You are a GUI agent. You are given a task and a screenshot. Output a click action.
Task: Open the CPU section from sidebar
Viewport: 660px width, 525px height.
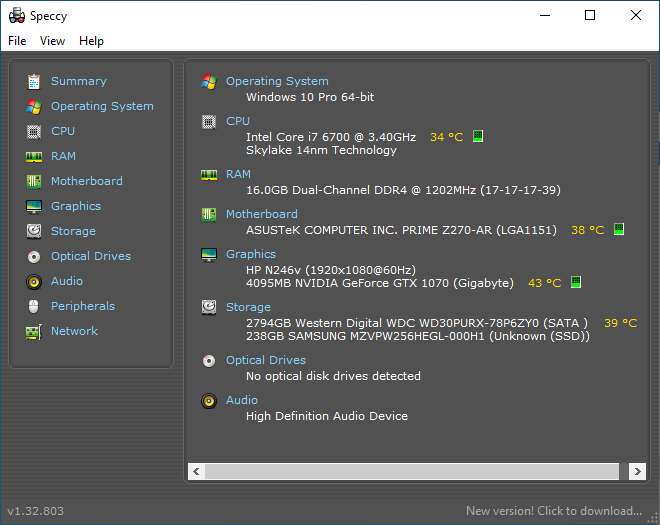point(63,131)
